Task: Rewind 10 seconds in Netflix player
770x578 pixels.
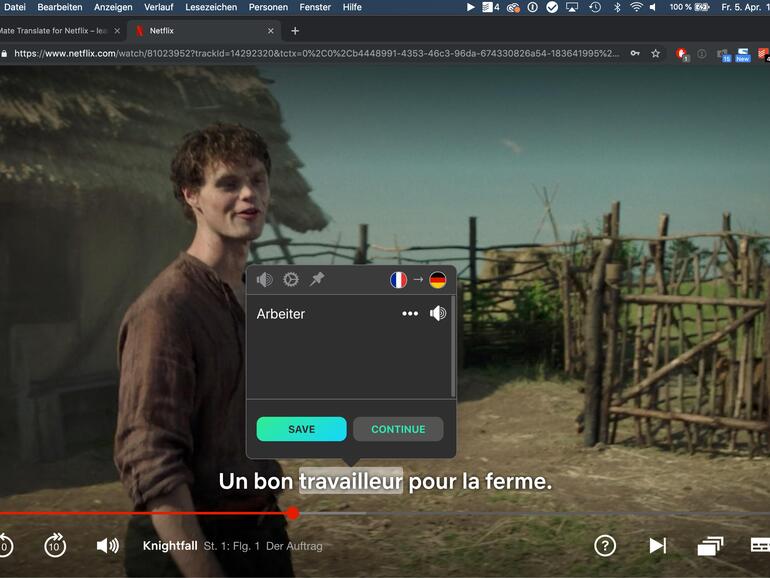Action: (x=5, y=545)
